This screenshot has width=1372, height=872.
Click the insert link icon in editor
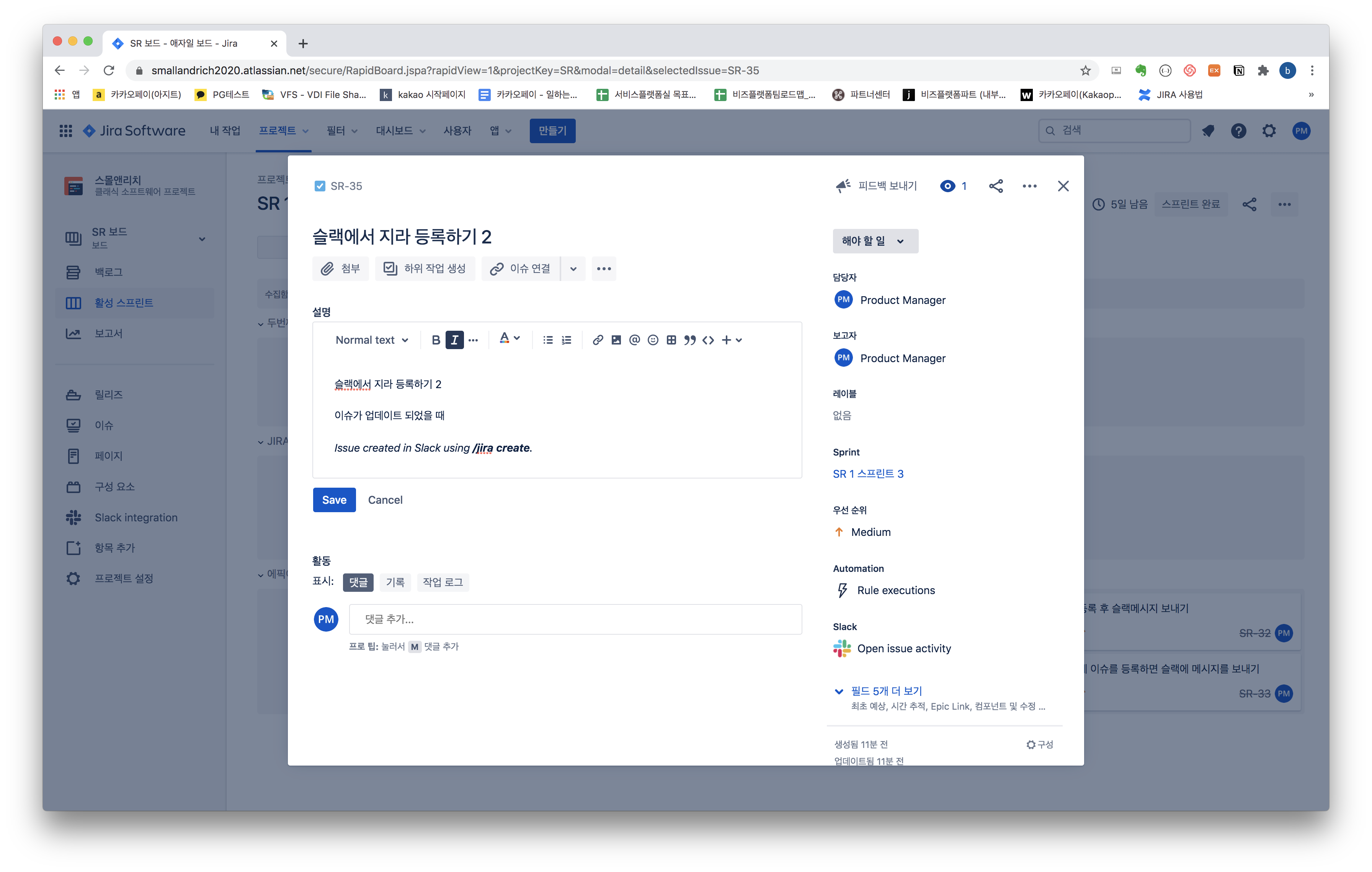pos(597,340)
